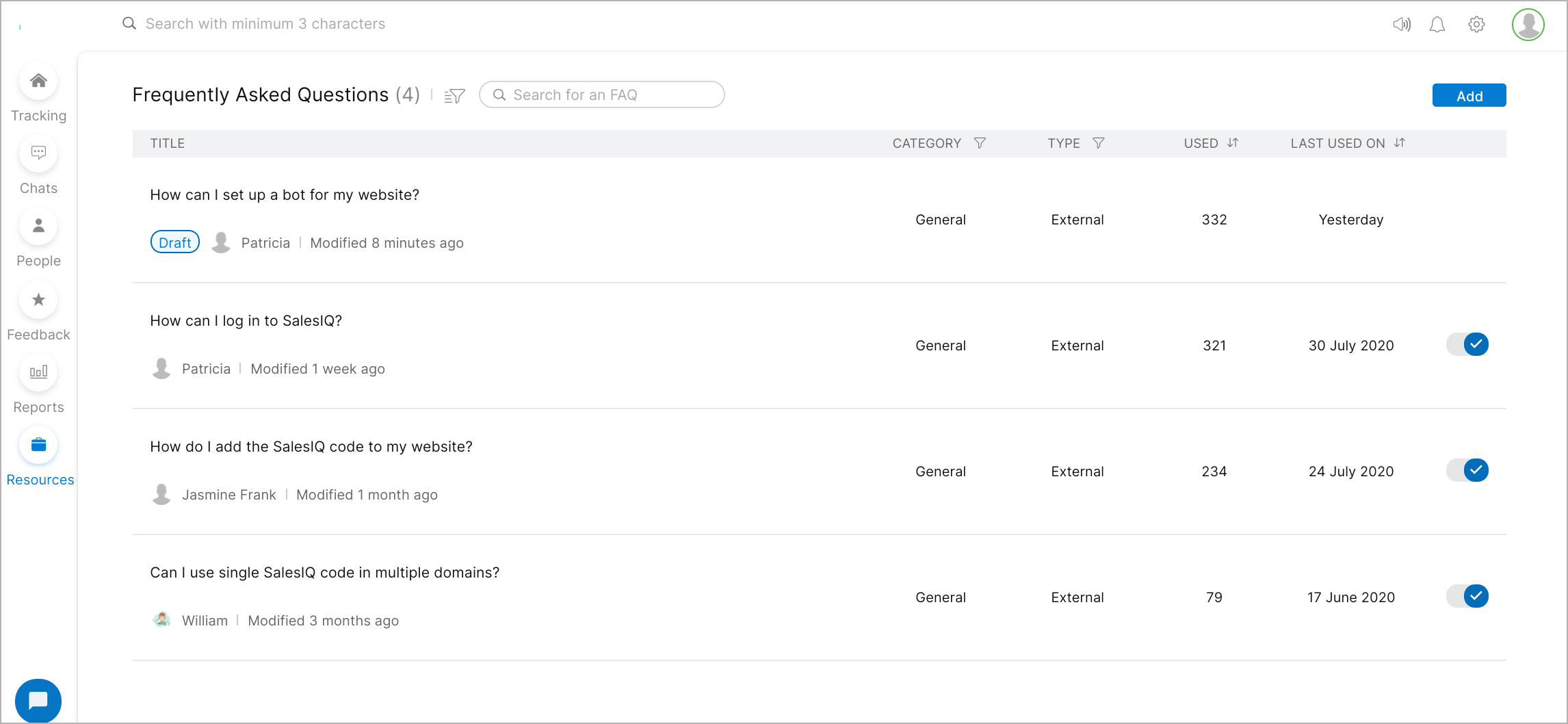Open the Reports chart icon

click(38, 372)
